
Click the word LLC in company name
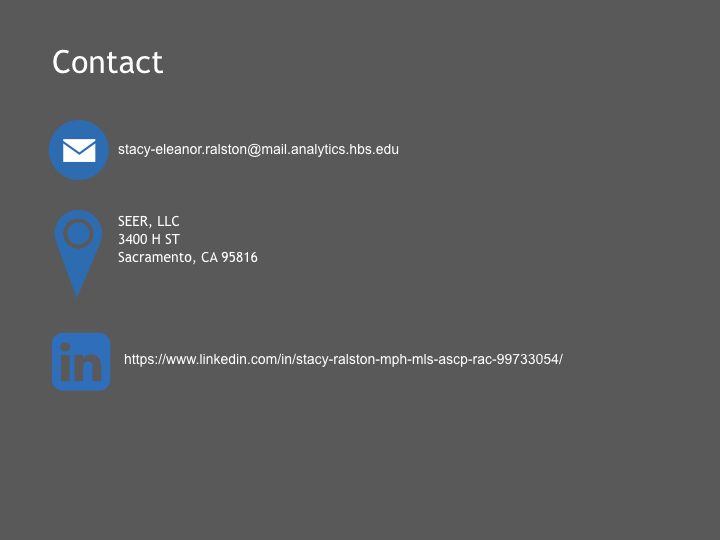[168, 221]
